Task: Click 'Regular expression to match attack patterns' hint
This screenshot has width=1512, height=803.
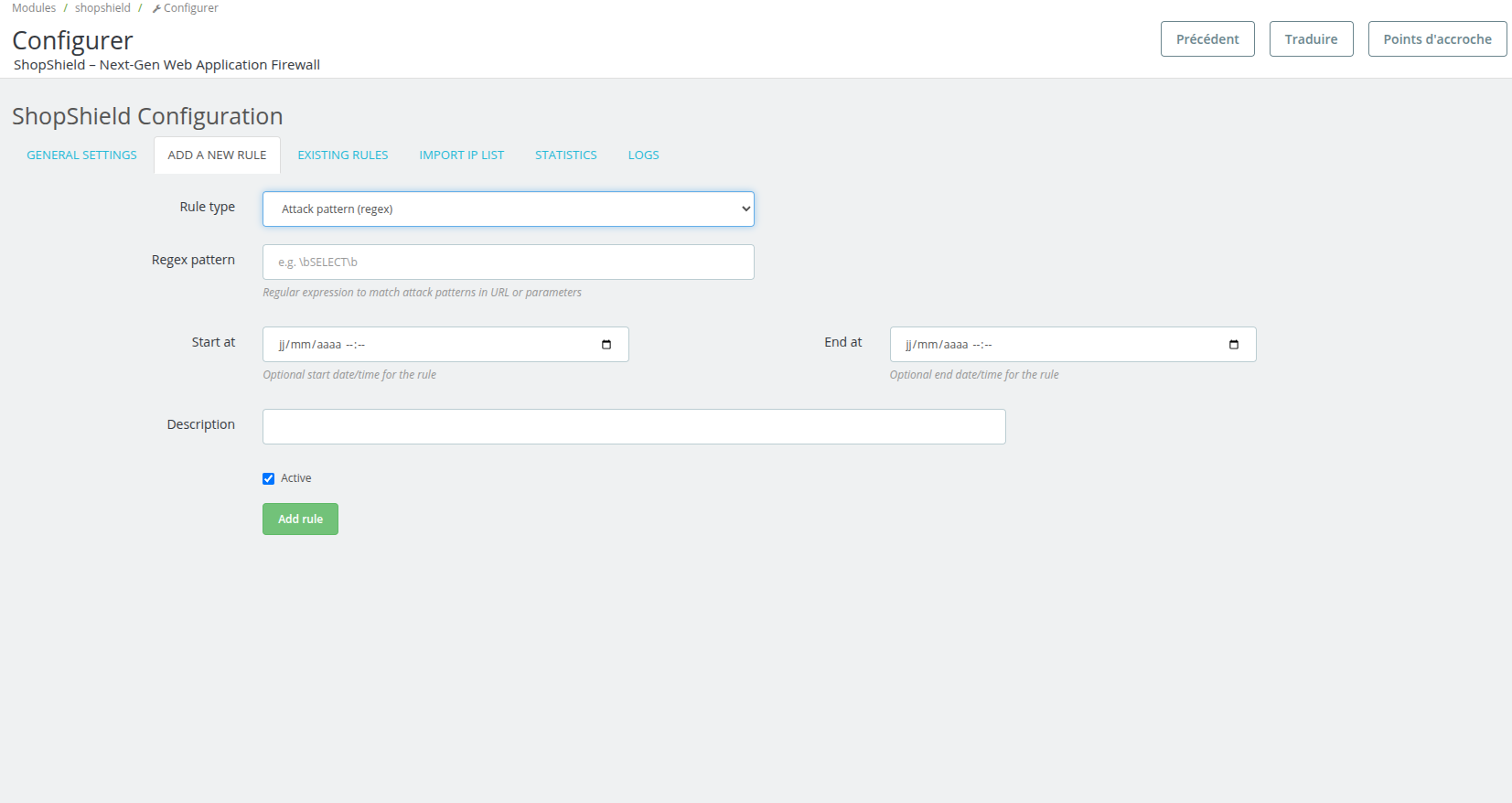Action: (422, 293)
